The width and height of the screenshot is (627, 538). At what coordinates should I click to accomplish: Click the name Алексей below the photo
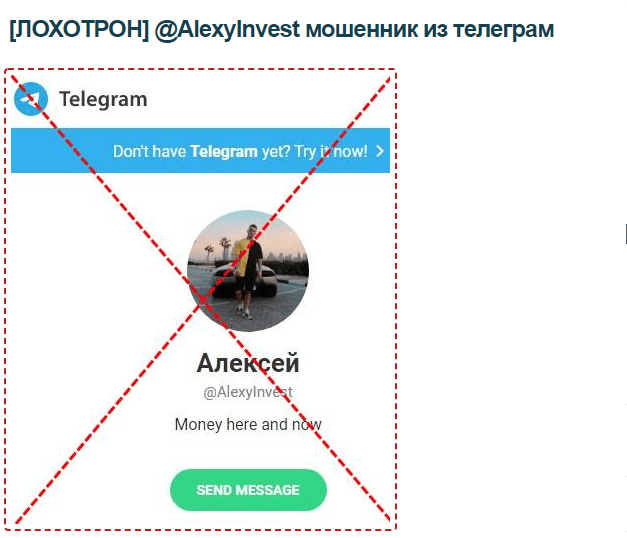click(248, 363)
